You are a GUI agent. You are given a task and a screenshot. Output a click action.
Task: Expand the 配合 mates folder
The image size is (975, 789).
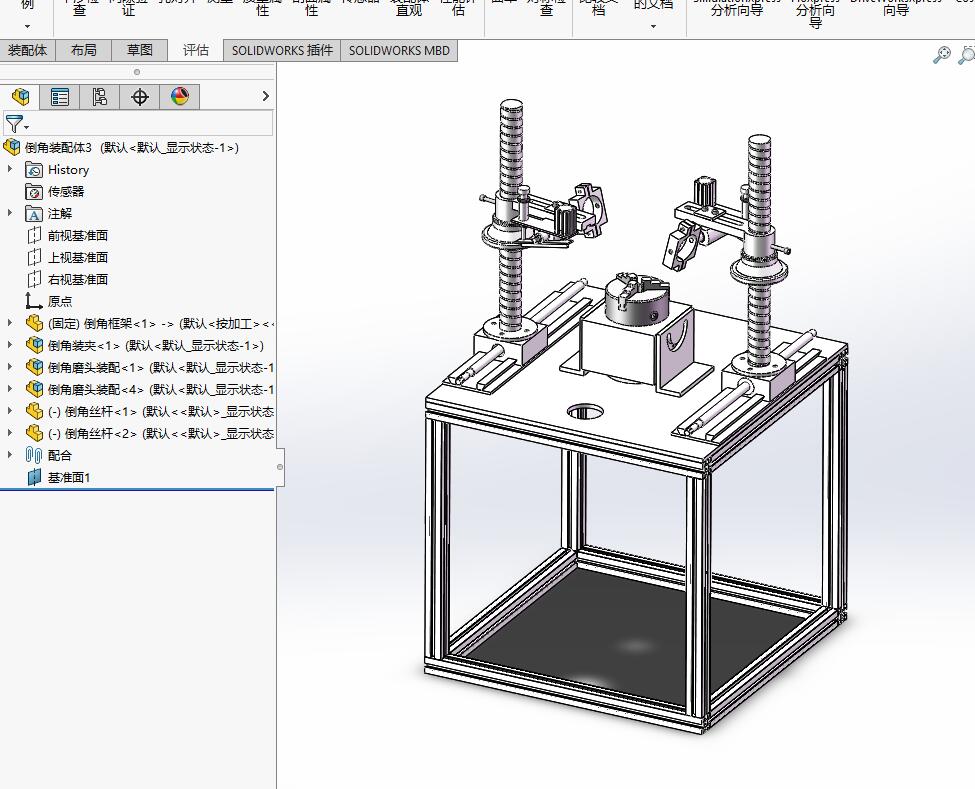(x=9, y=454)
